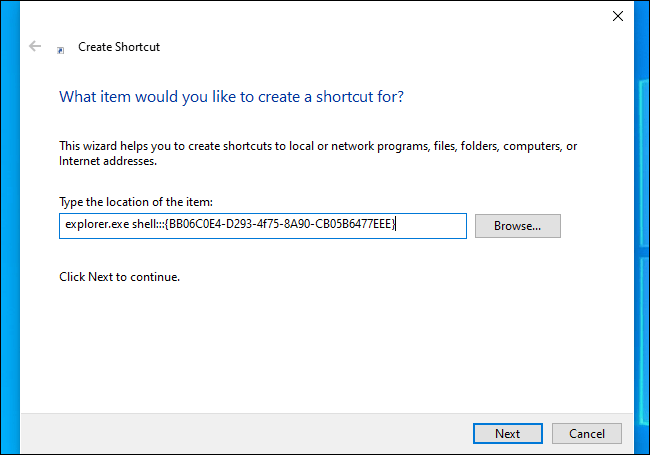Click the 'Internet addresses' text in the description
650x455 pixels.
[x=107, y=161]
